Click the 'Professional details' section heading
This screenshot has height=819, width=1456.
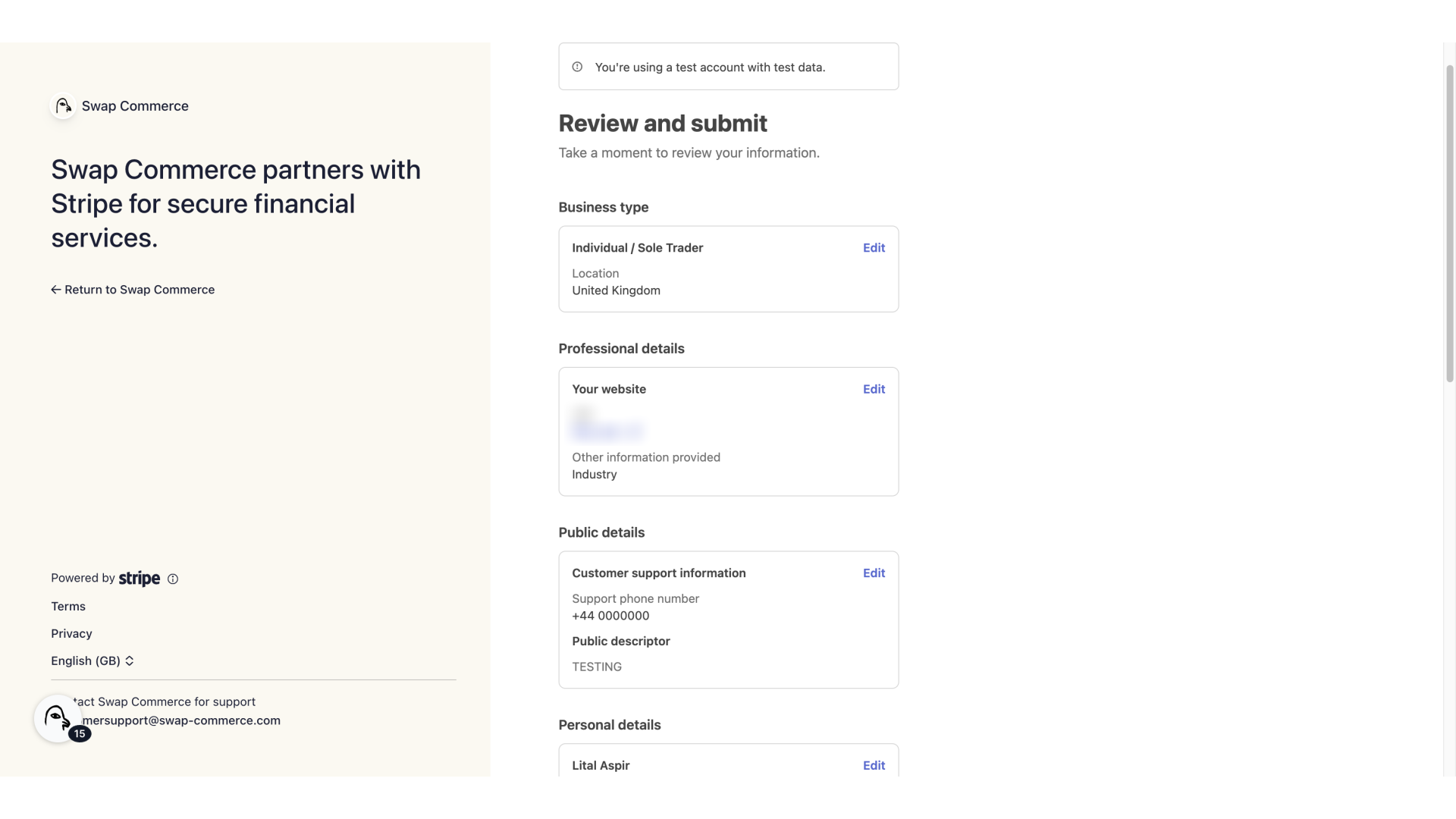621,349
